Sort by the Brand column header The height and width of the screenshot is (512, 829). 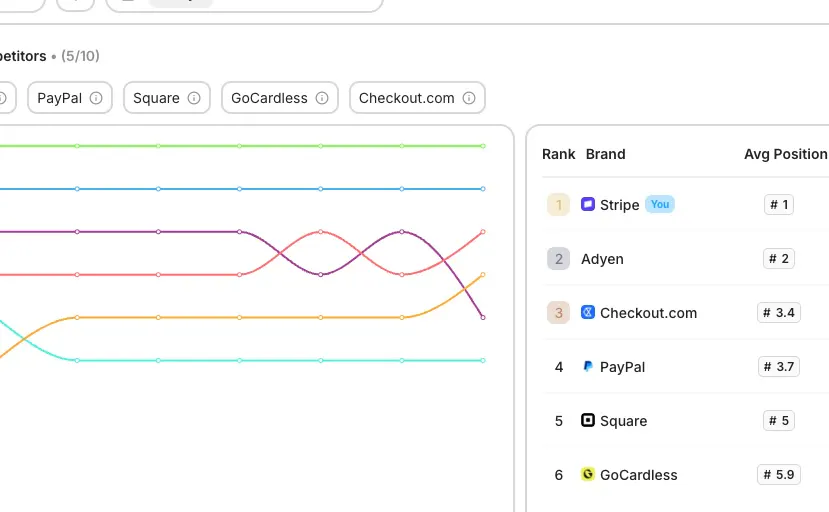coord(605,154)
